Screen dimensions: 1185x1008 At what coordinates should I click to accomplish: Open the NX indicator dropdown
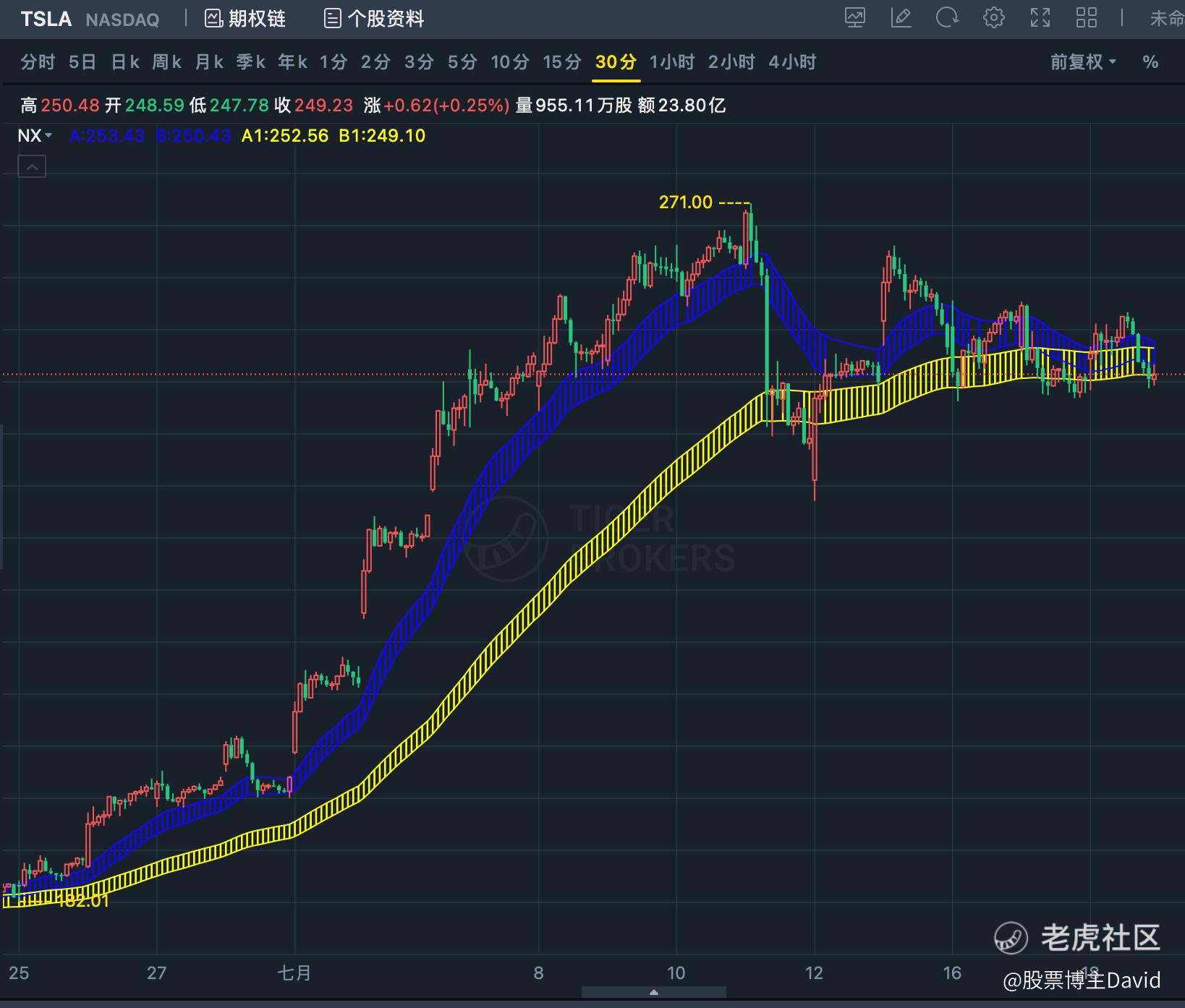35,136
